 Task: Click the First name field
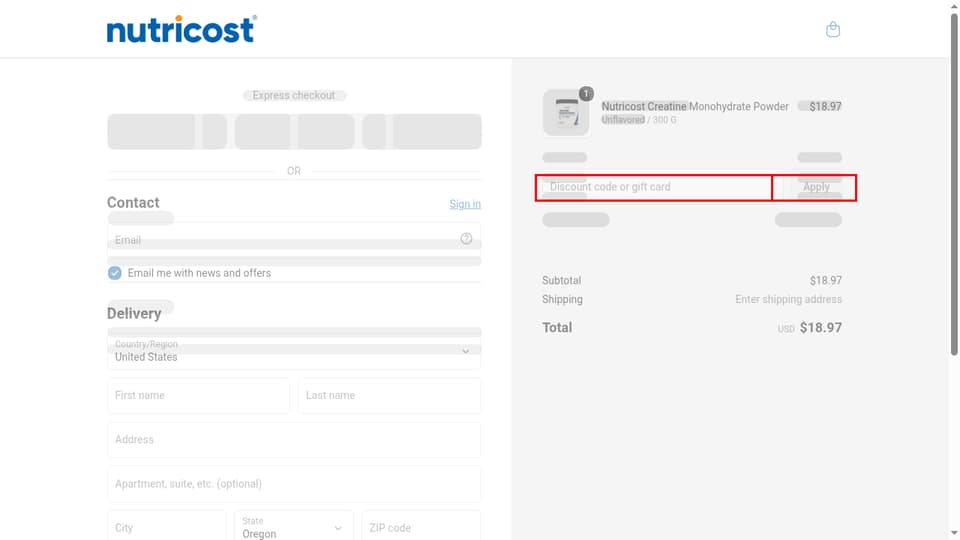[198, 396]
